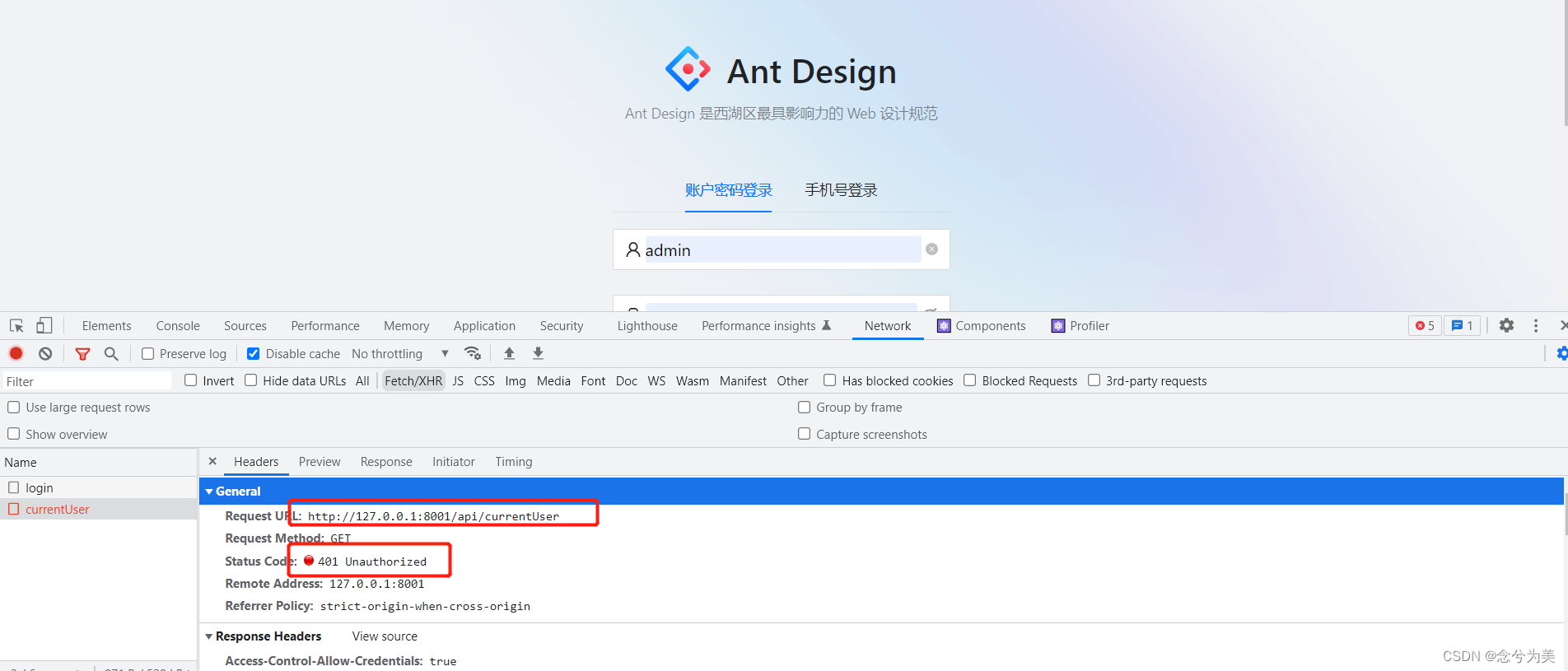This screenshot has height=671, width=1568.
Task: Open the No throttling dropdown
Action: click(x=400, y=354)
